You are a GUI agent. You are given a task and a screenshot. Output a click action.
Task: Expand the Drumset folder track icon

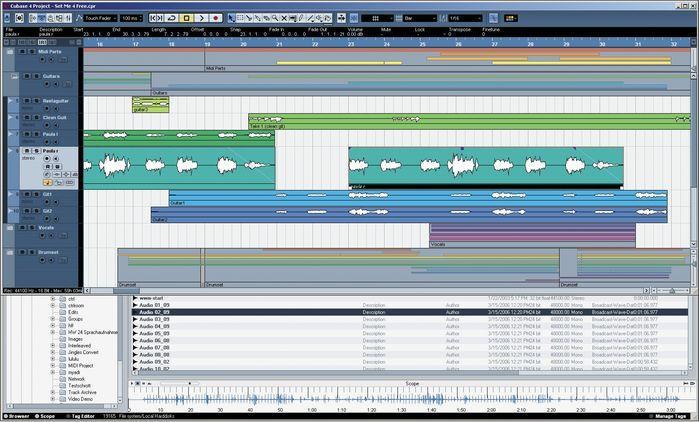pyautogui.click(x=10, y=252)
